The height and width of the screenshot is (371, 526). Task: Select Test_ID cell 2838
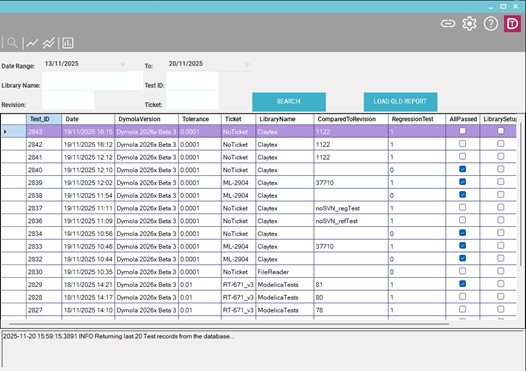tap(44, 196)
